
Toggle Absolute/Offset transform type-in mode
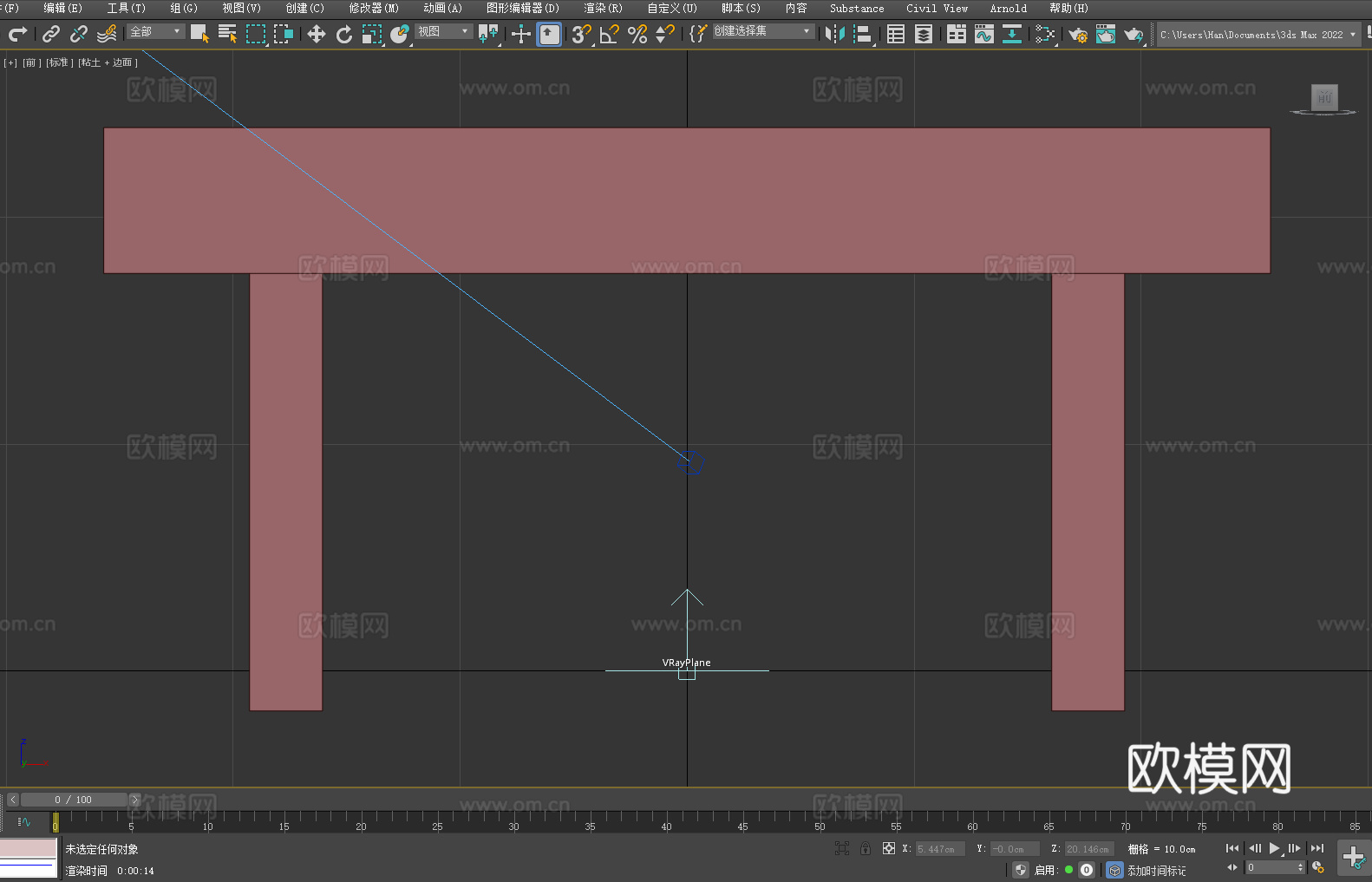(x=889, y=848)
